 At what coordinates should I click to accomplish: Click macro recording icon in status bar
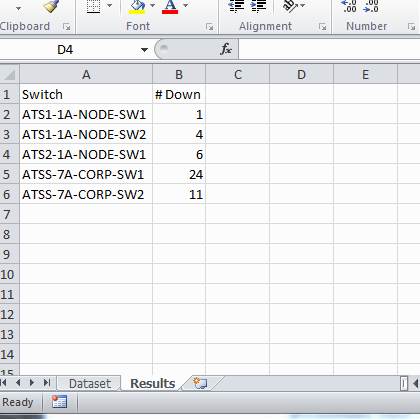pos(59,402)
